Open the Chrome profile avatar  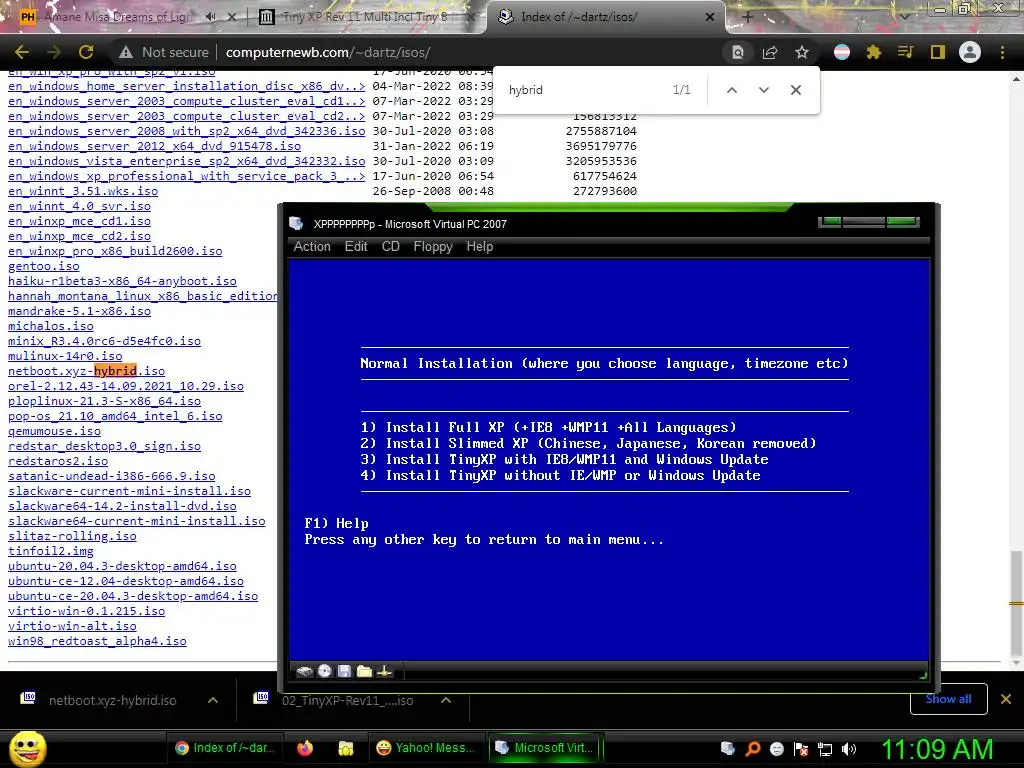pyautogui.click(x=970, y=52)
